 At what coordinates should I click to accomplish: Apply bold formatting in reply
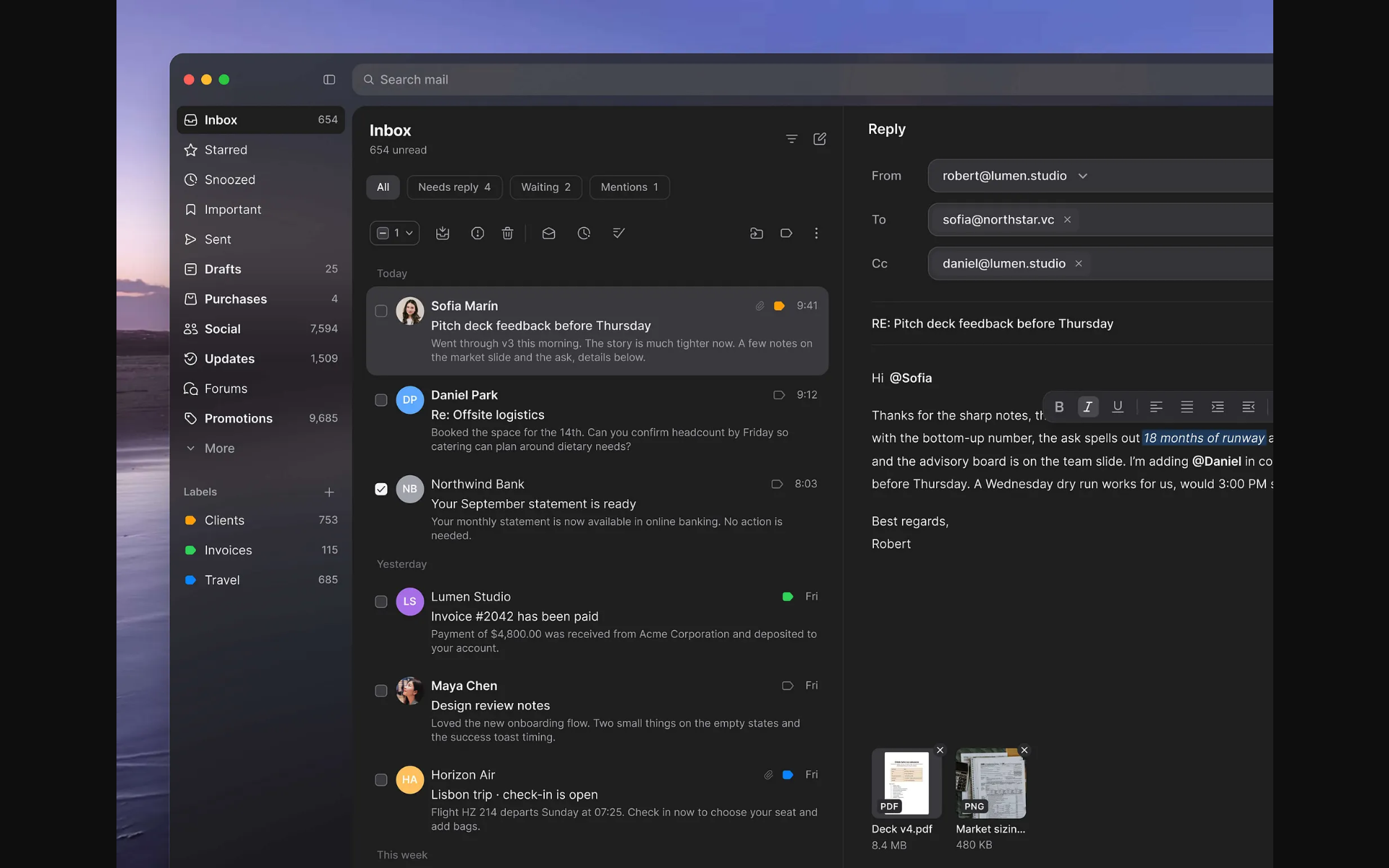1059,407
